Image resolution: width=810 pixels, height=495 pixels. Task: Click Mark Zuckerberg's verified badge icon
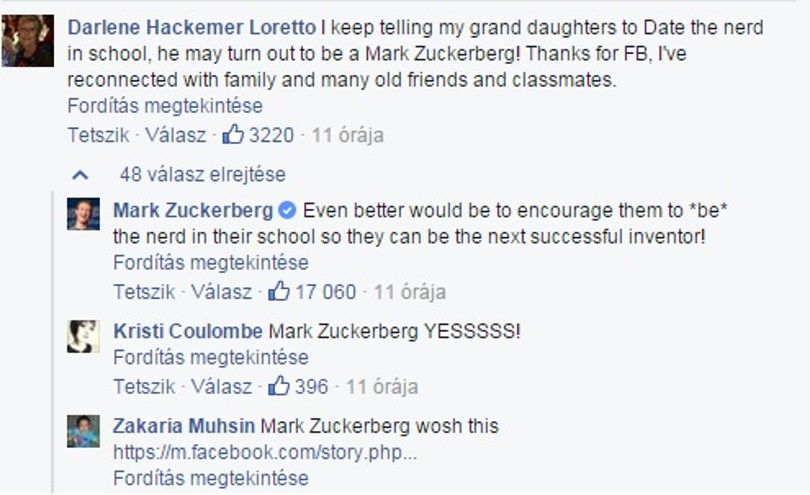(287, 210)
